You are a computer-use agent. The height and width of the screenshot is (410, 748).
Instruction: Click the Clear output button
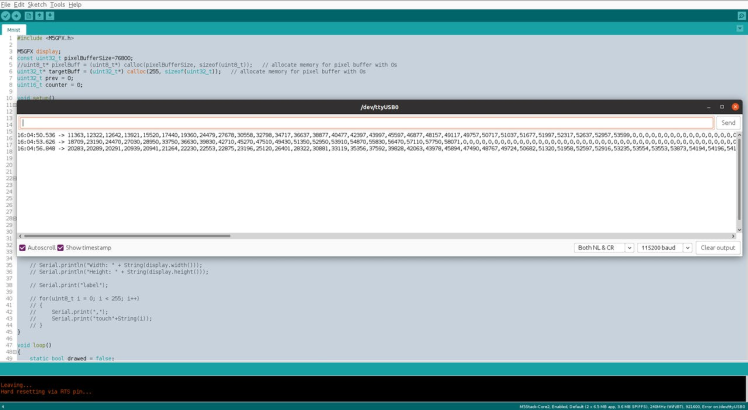pyautogui.click(x=718, y=248)
